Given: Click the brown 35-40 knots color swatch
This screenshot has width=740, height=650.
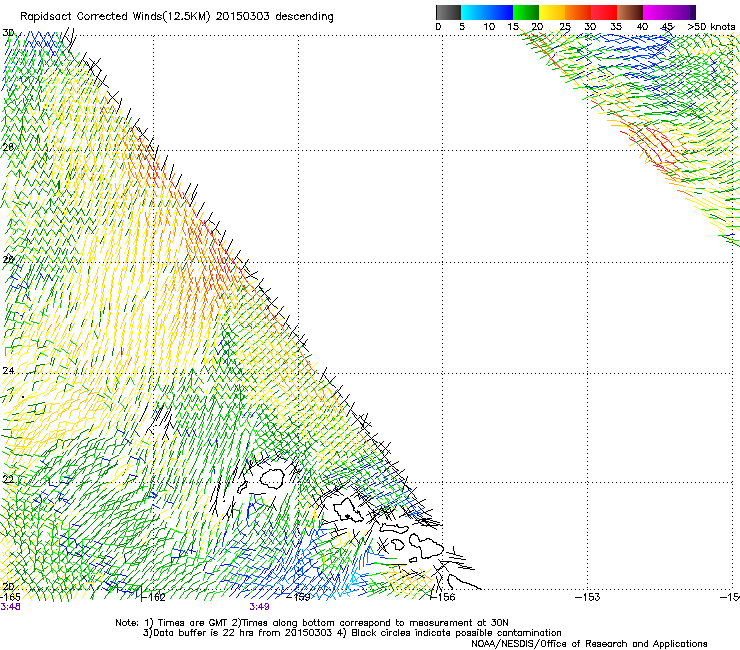Looking at the screenshot, I should coord(630,12).
